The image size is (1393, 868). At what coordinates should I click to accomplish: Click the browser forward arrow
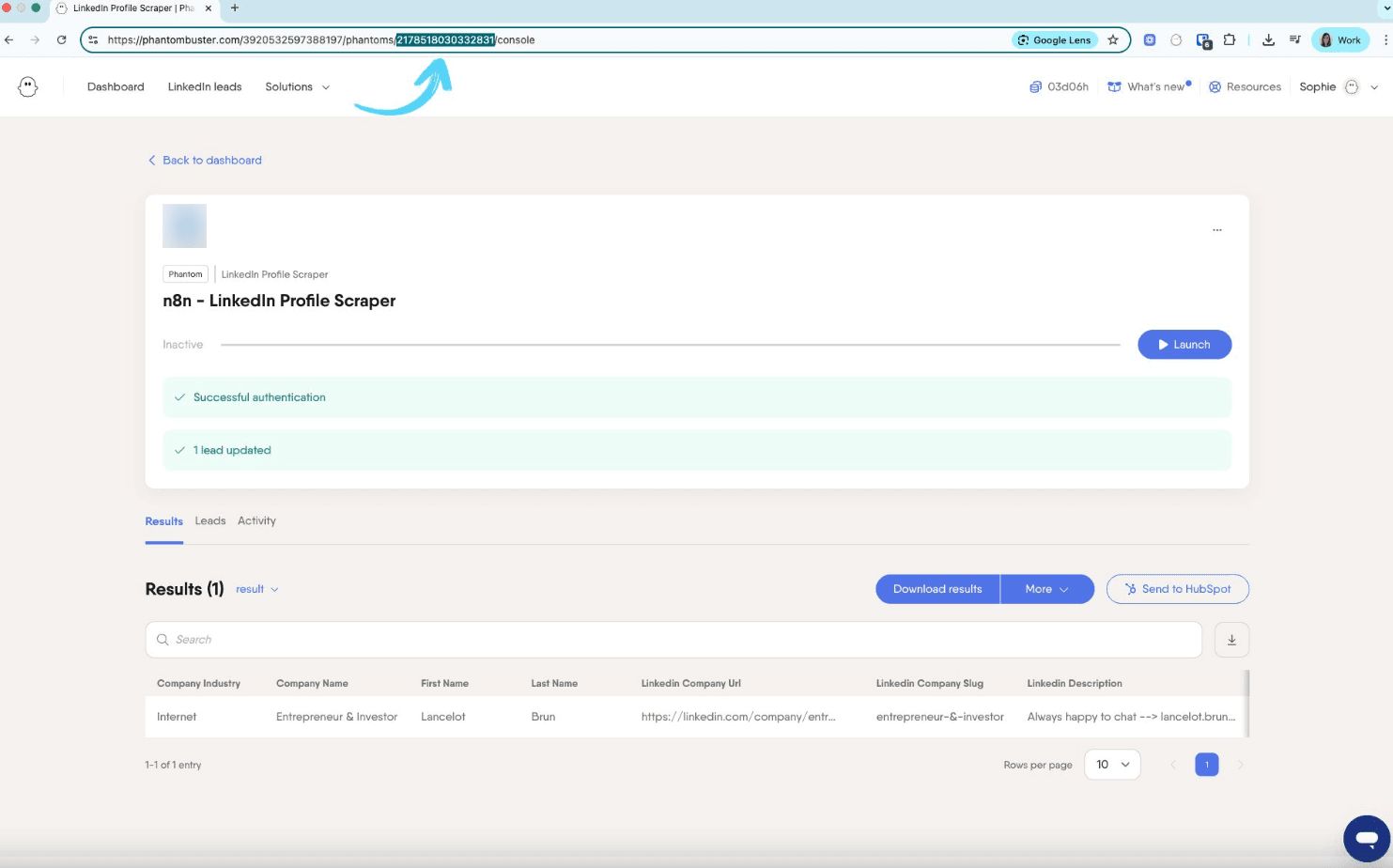(35, 40)
